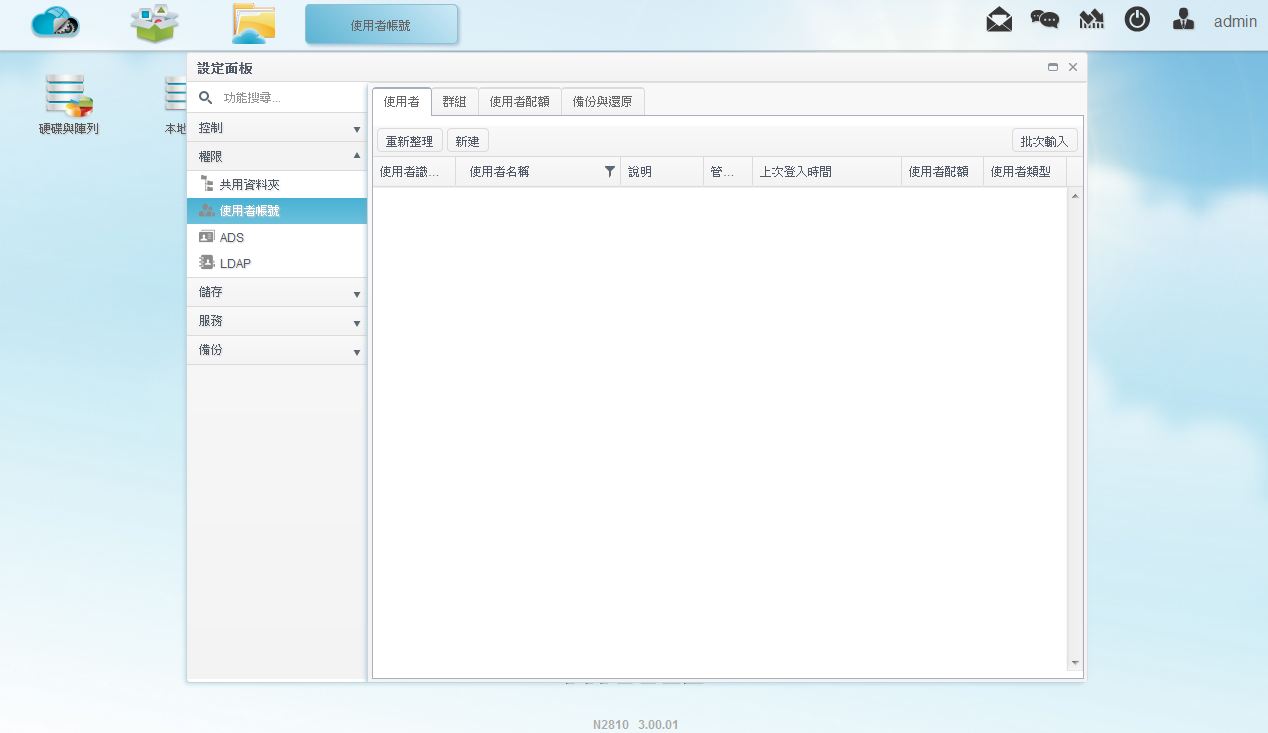Open the mail notifications envelope icon
Screen dimensions: 1268x733
tap(999, 20)
